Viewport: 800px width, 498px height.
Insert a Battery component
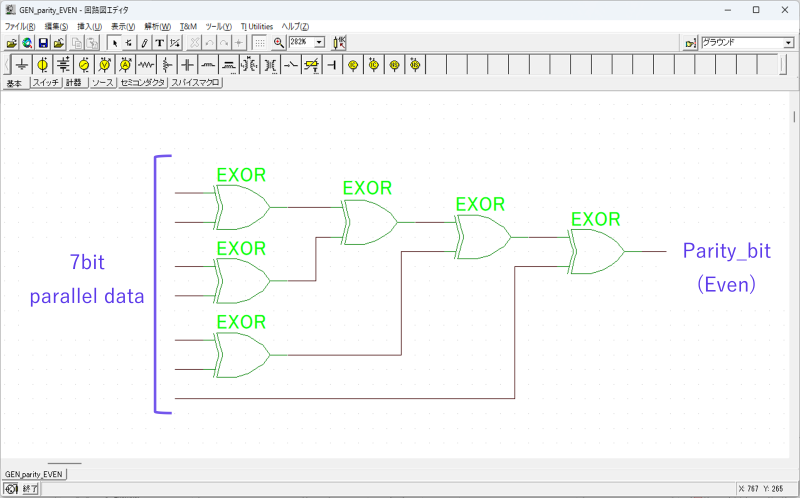pos(63,65)
